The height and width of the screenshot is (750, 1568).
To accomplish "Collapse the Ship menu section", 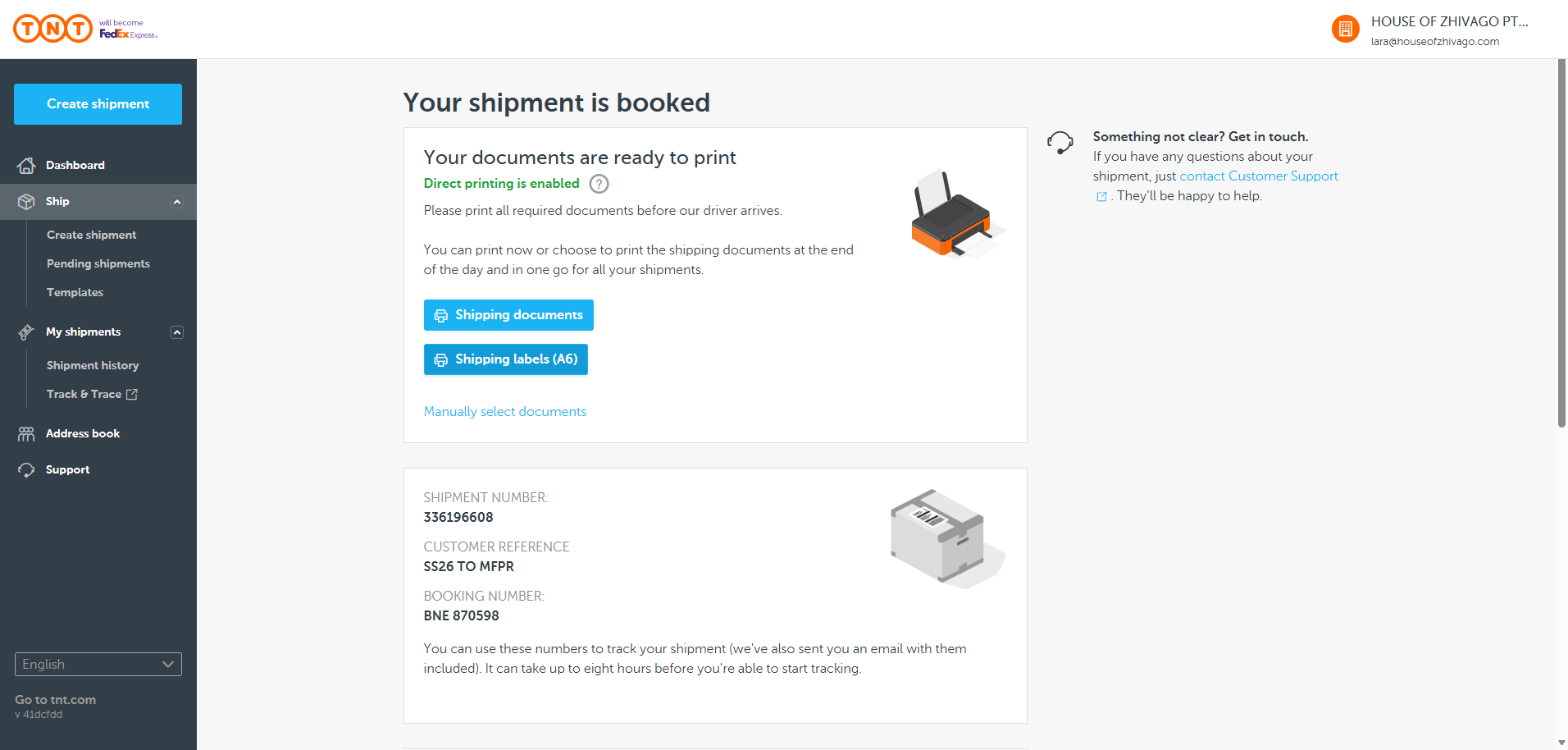I will [177, 202].
